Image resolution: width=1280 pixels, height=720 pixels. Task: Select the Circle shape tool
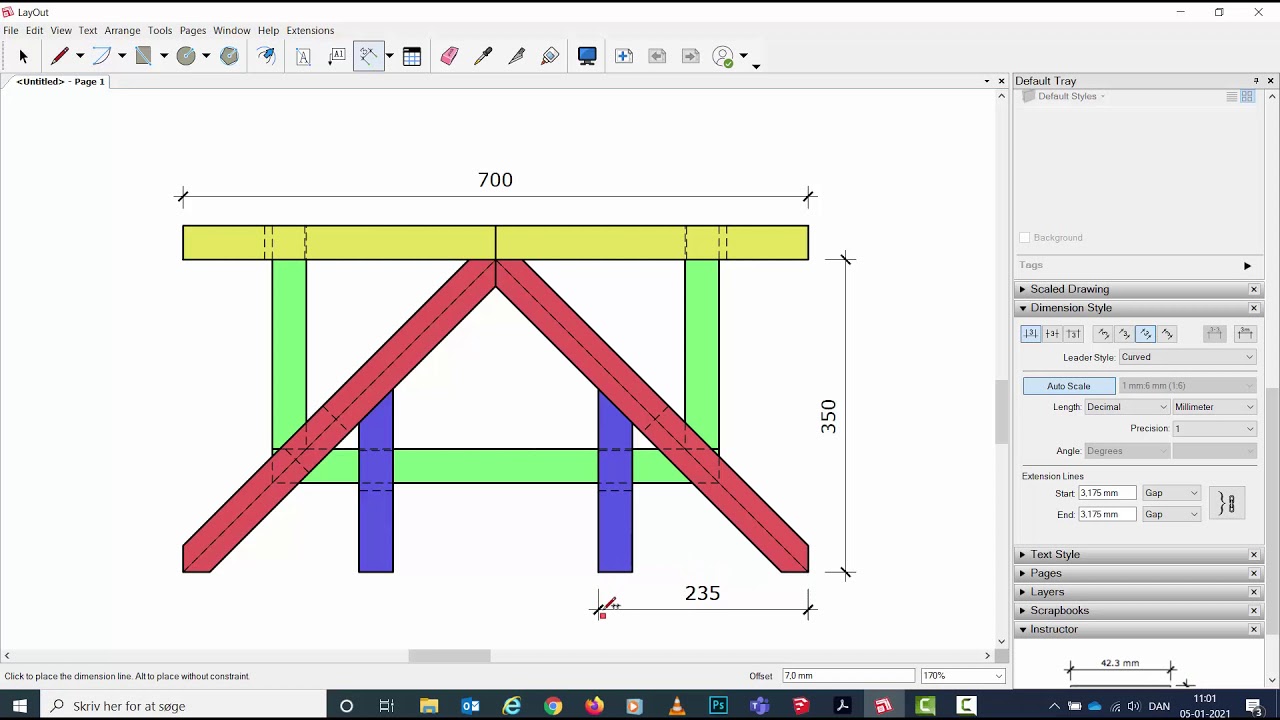186,57
